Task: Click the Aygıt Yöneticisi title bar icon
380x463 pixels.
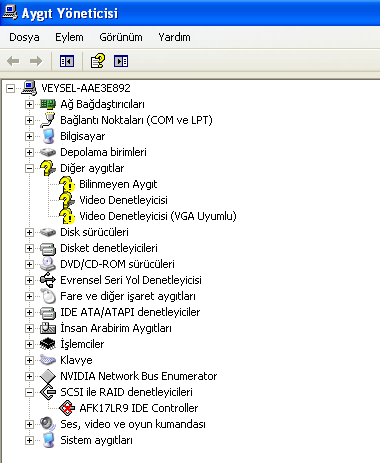Action: point(10,13)
